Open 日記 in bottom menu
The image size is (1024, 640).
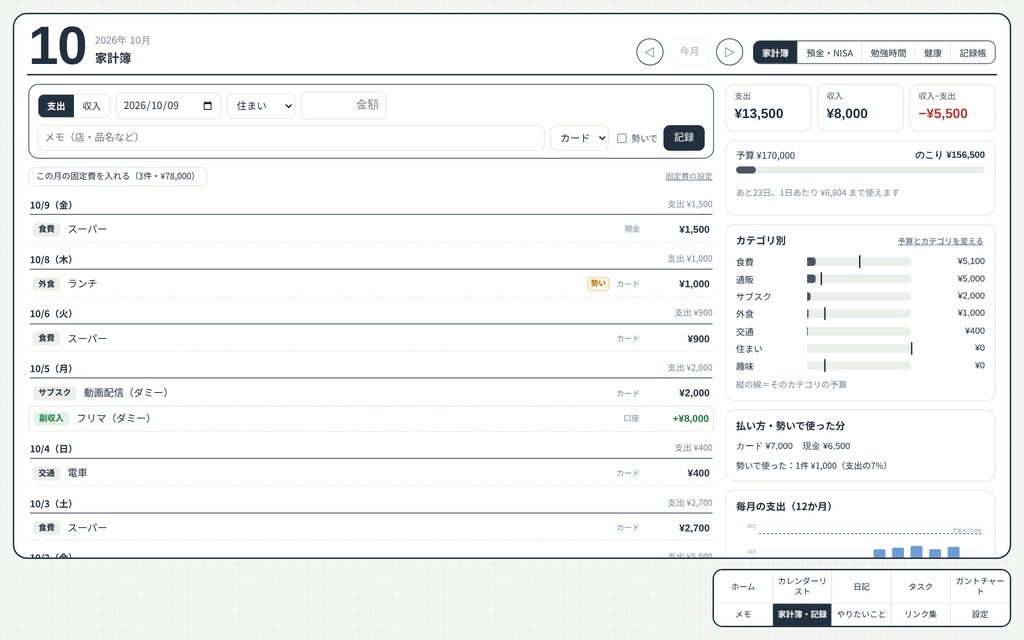(x=861, y=586)
